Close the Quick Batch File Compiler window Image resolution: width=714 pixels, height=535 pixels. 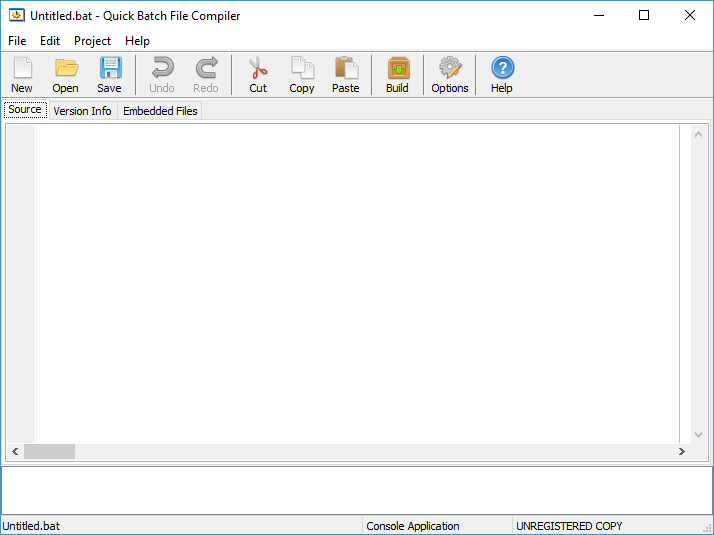[x=690, y=15]
